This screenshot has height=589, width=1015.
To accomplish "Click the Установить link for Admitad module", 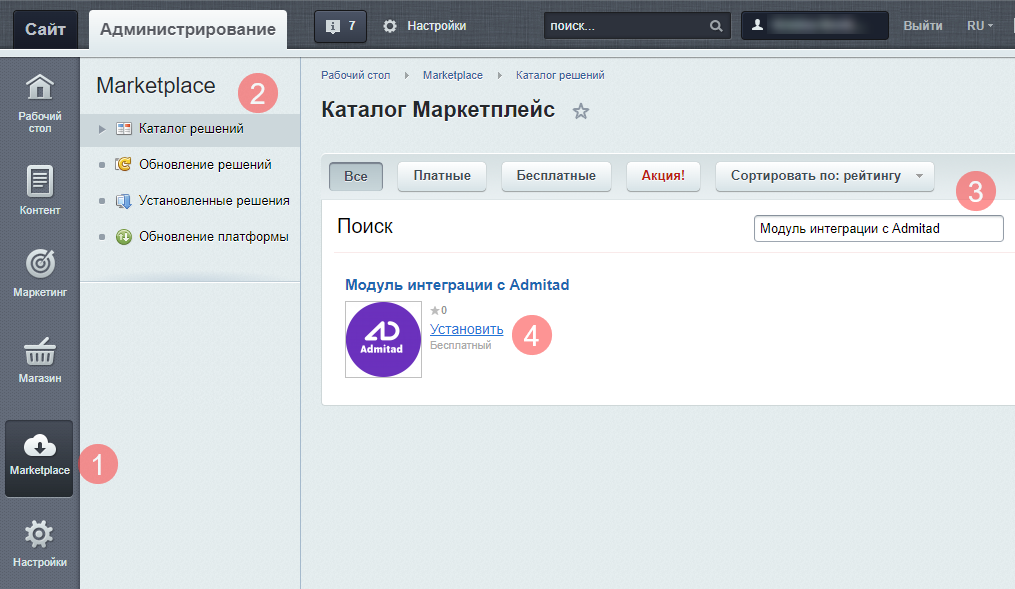I will 466,329.
